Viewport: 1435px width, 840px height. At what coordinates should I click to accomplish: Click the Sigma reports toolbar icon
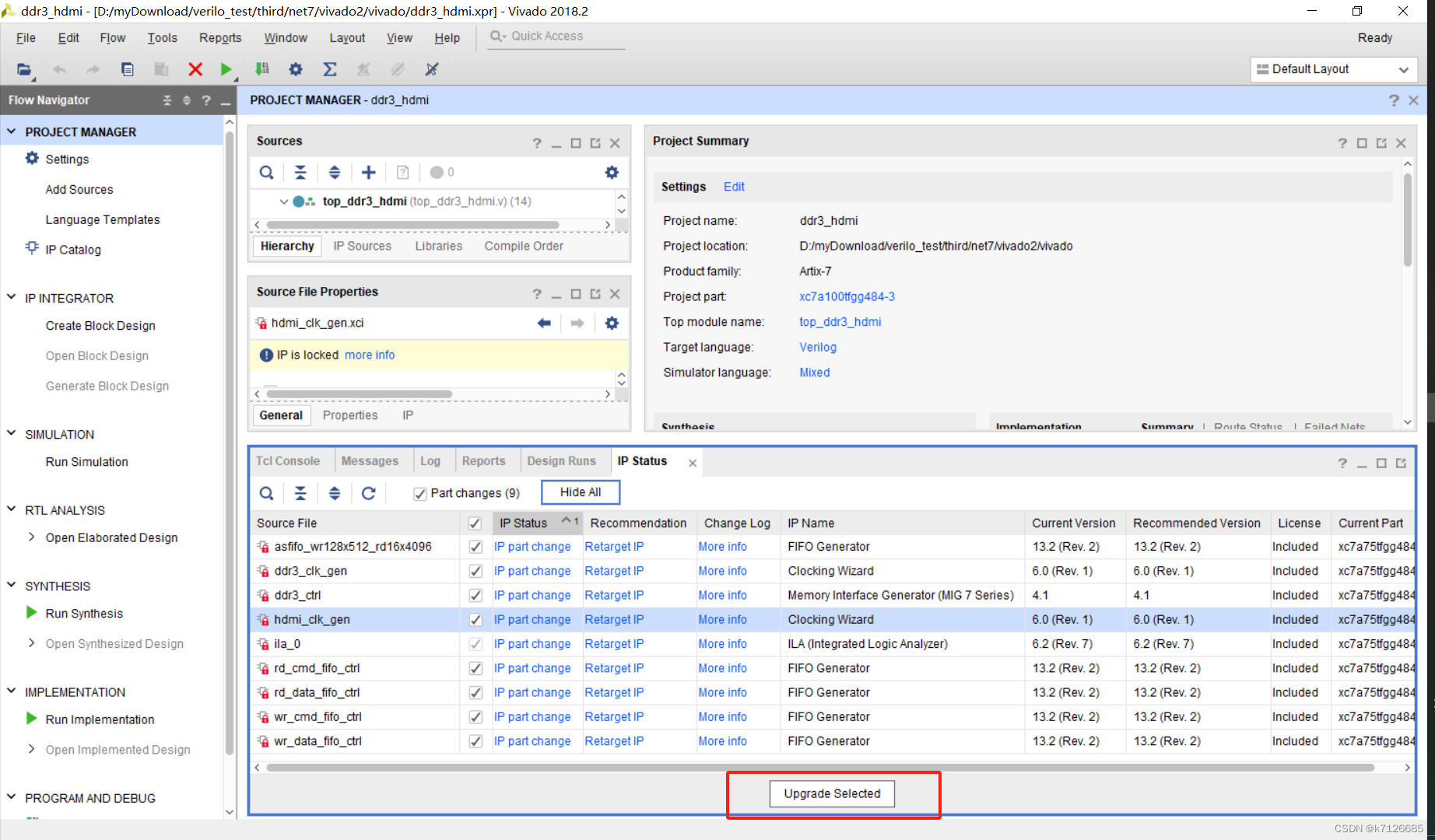[330, 69]
